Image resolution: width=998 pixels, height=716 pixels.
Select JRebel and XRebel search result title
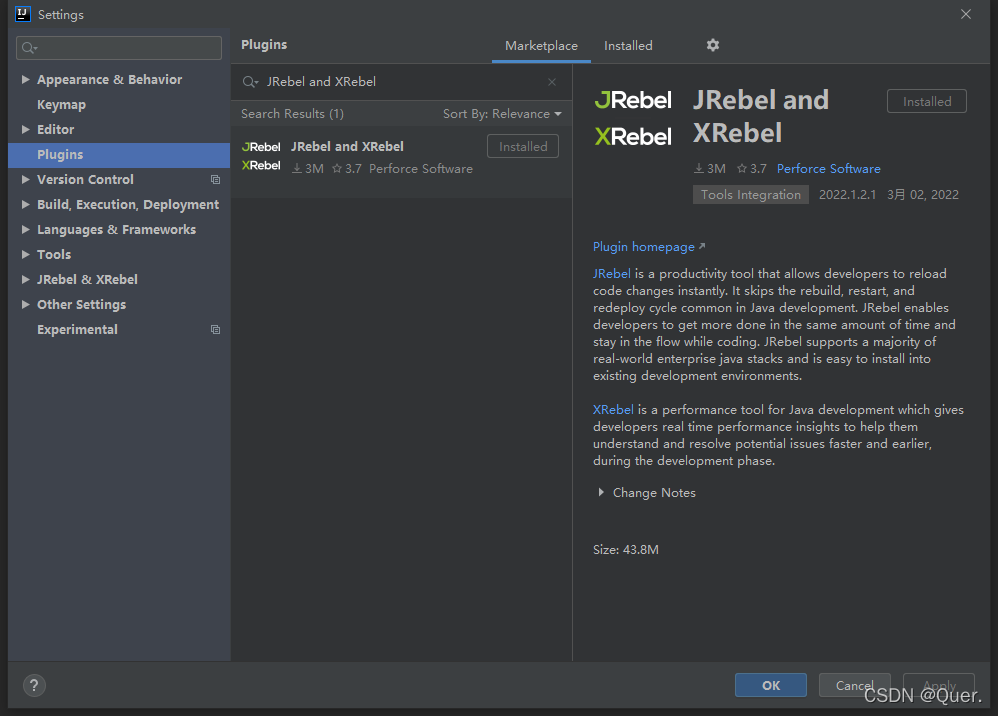pyautogui.click(x=347, y=146)
